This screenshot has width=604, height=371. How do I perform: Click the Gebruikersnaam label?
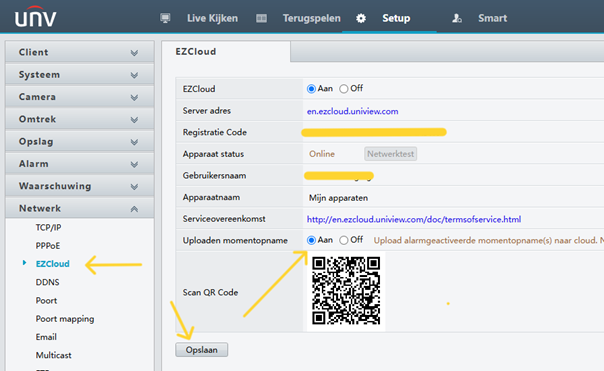[x=214, y=175]
